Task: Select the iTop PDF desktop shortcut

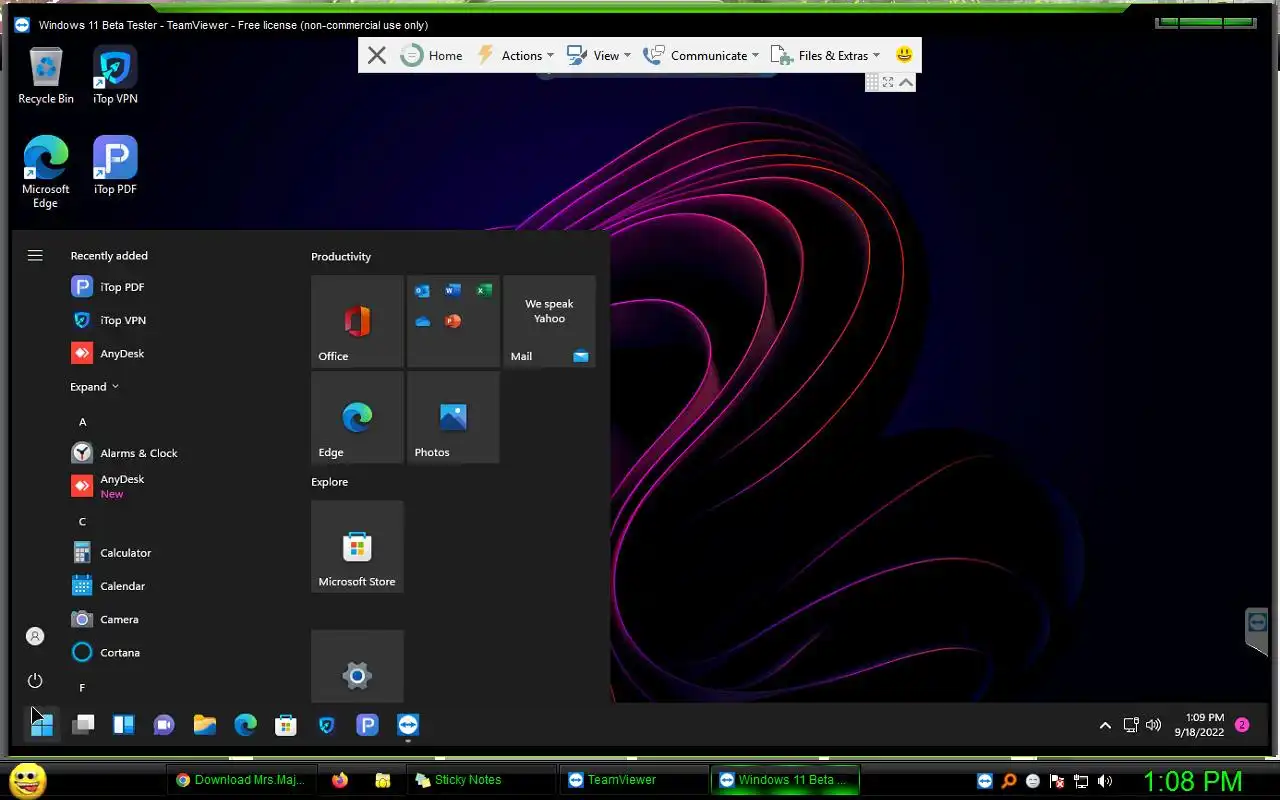Action: pos(115,166)
